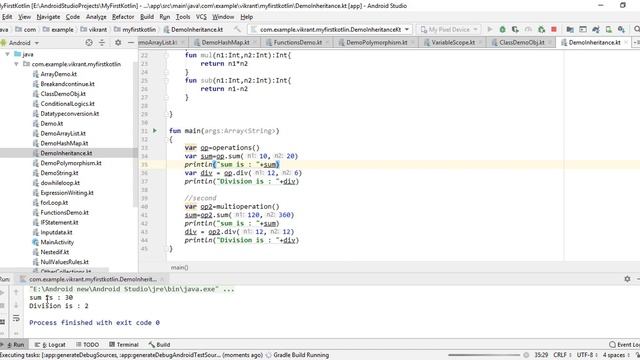Switch to DemoHashMap.kt editor tab
Screen dimensions: 640x360
(225, 42)
